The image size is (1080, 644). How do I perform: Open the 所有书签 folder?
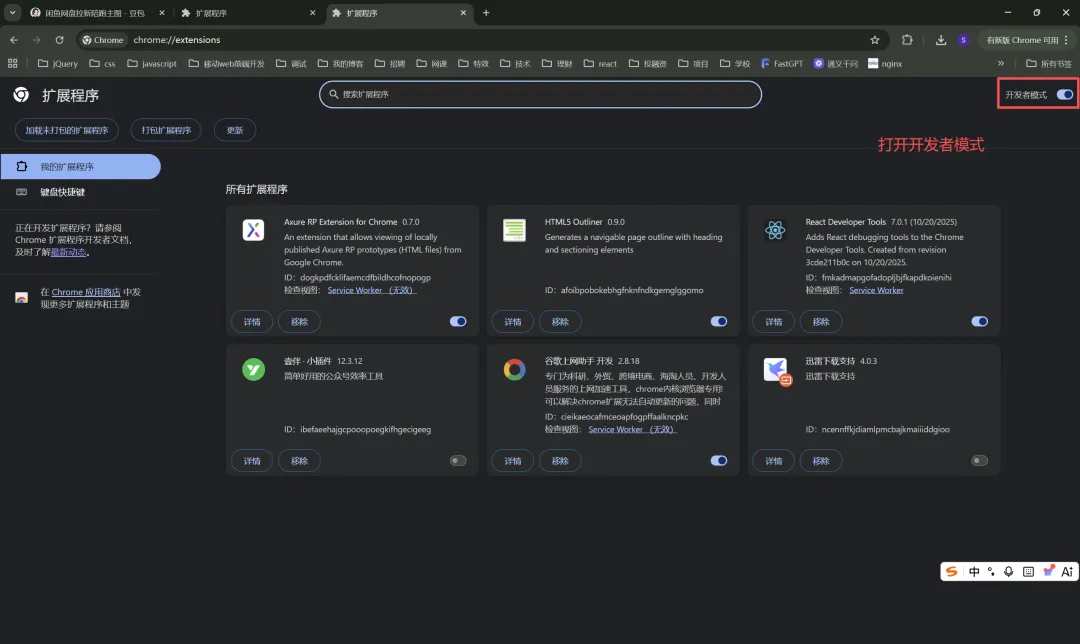[x=1049, y=63]
